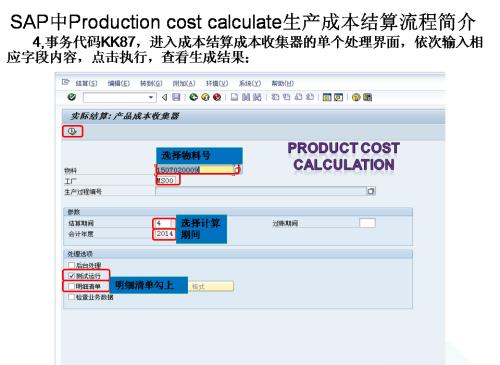Click the Print icon in toolbar
This screenshot has width=500, height=365.
coord(235,97)
